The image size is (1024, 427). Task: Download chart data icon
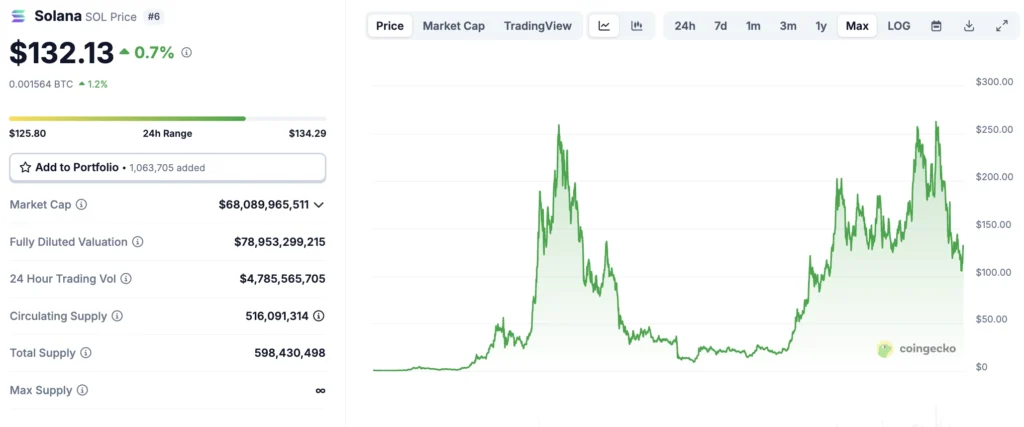(969, 26)
